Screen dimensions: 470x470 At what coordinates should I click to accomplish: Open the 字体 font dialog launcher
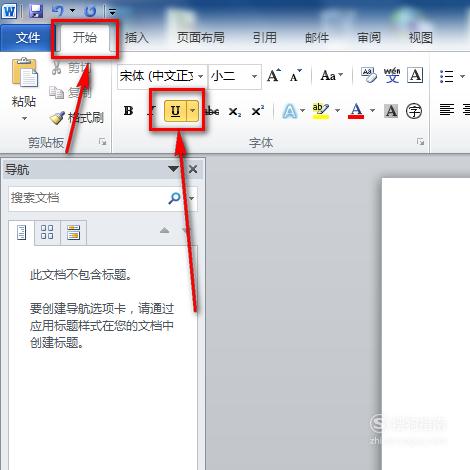(x=421, y=142)
